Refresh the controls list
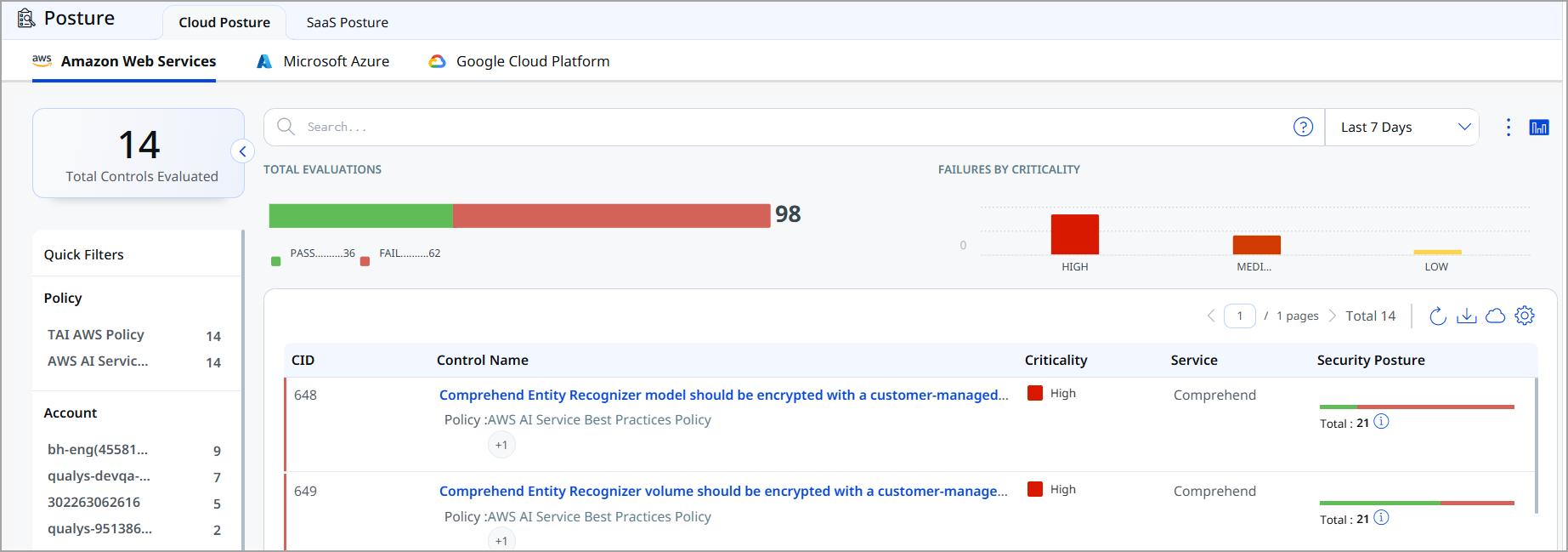The image size is (1568, 552). click(1438, 316)
